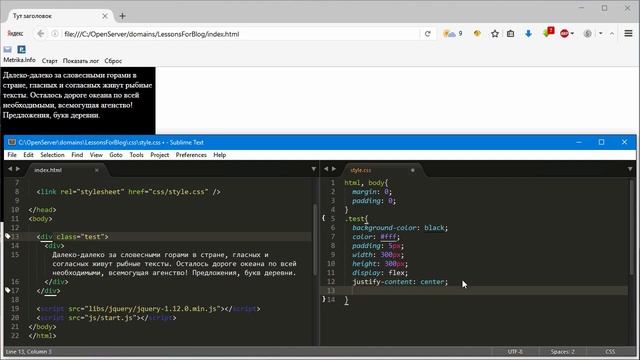Image resolution: width=640 pixels, height=360 pixels.
Task: Click the Сброс toolbar button
Action: click(113, 61)
